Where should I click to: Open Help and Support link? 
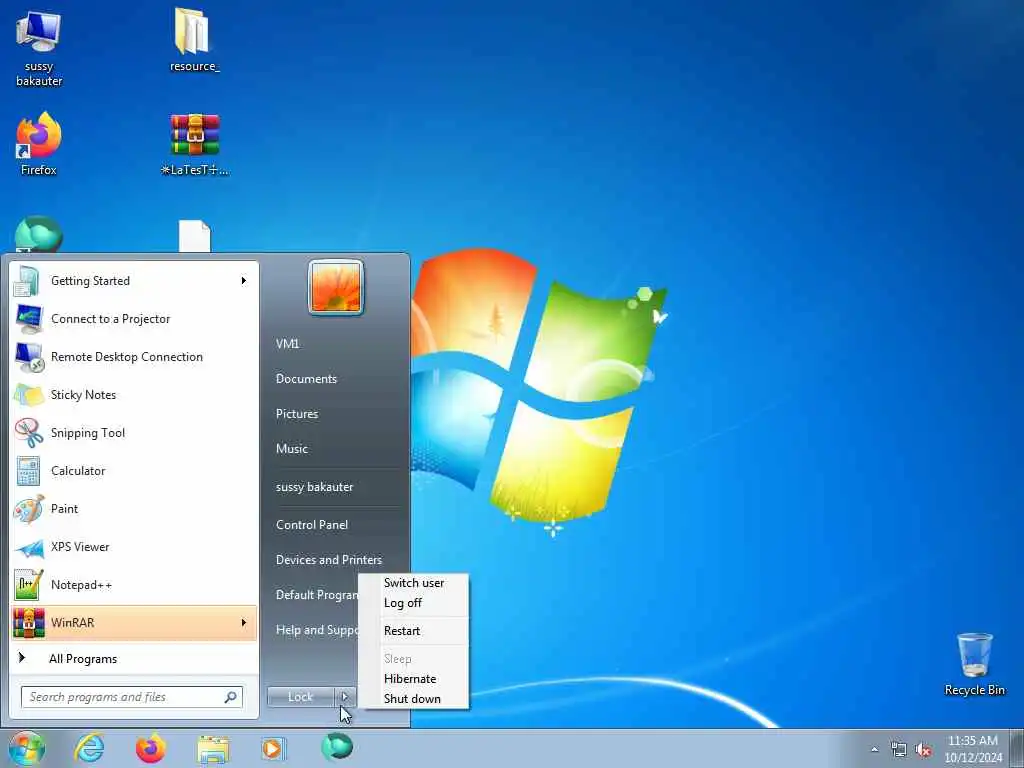point(317,630)
